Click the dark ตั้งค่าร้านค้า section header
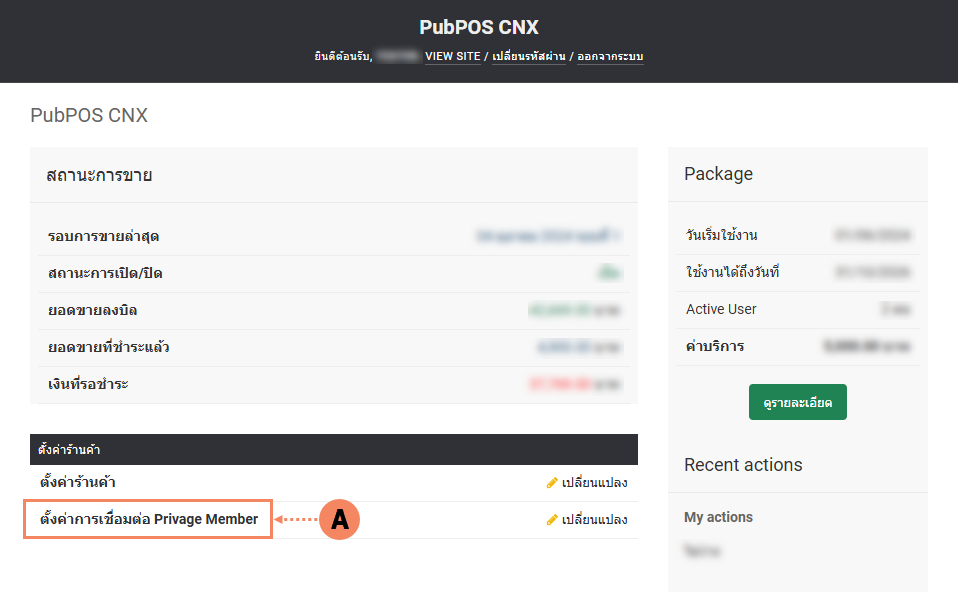The image size is (958, 612). pyautogui.click(x=333, y=450)
